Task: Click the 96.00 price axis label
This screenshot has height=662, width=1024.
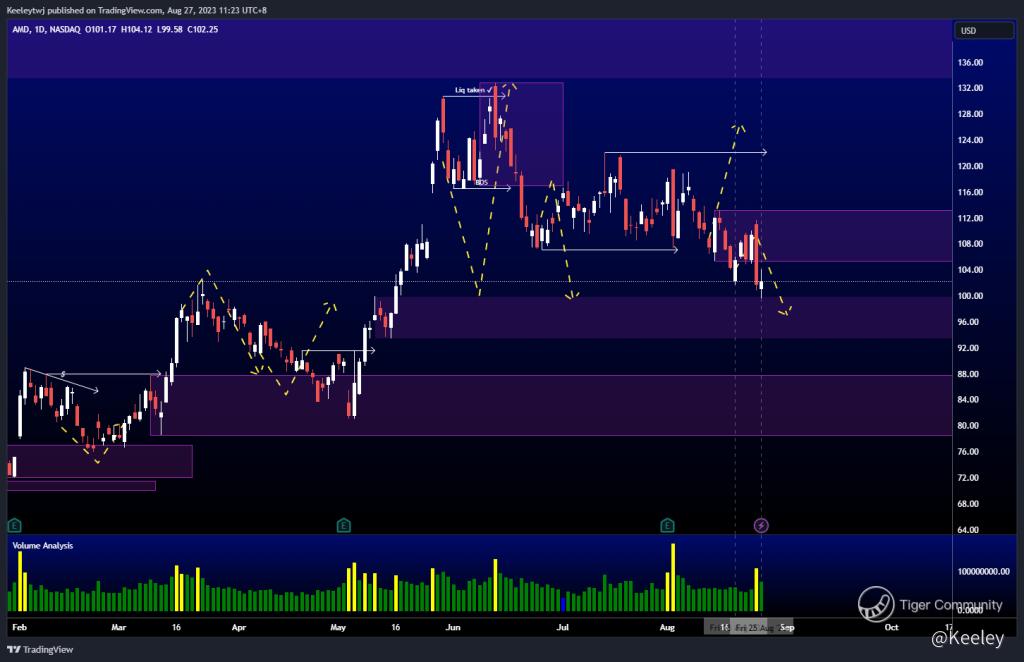Action: tap(968, 323)
